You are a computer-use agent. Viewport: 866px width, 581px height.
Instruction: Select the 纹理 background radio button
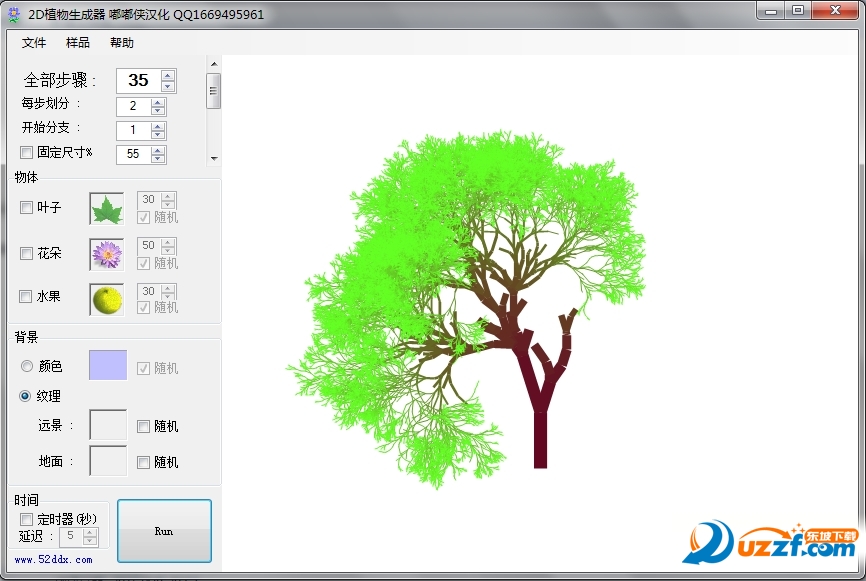coord(25,396)
